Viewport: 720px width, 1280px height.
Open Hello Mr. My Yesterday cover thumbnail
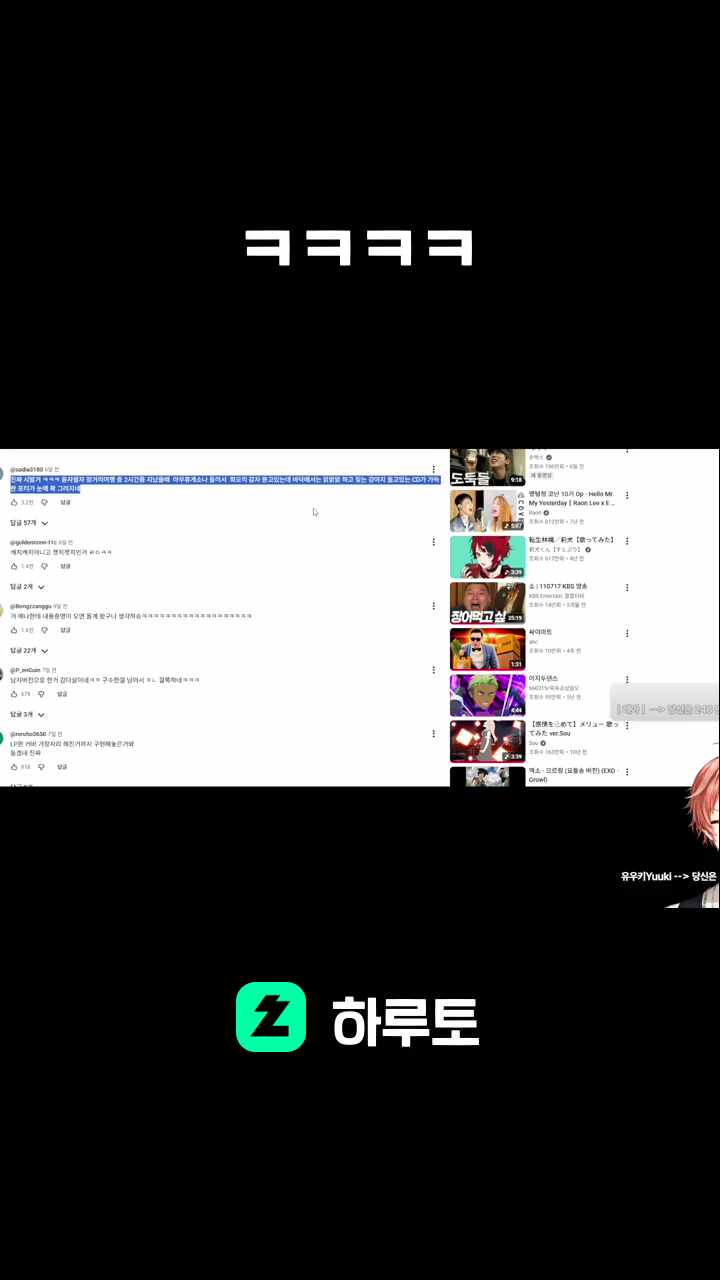point(487,510)
